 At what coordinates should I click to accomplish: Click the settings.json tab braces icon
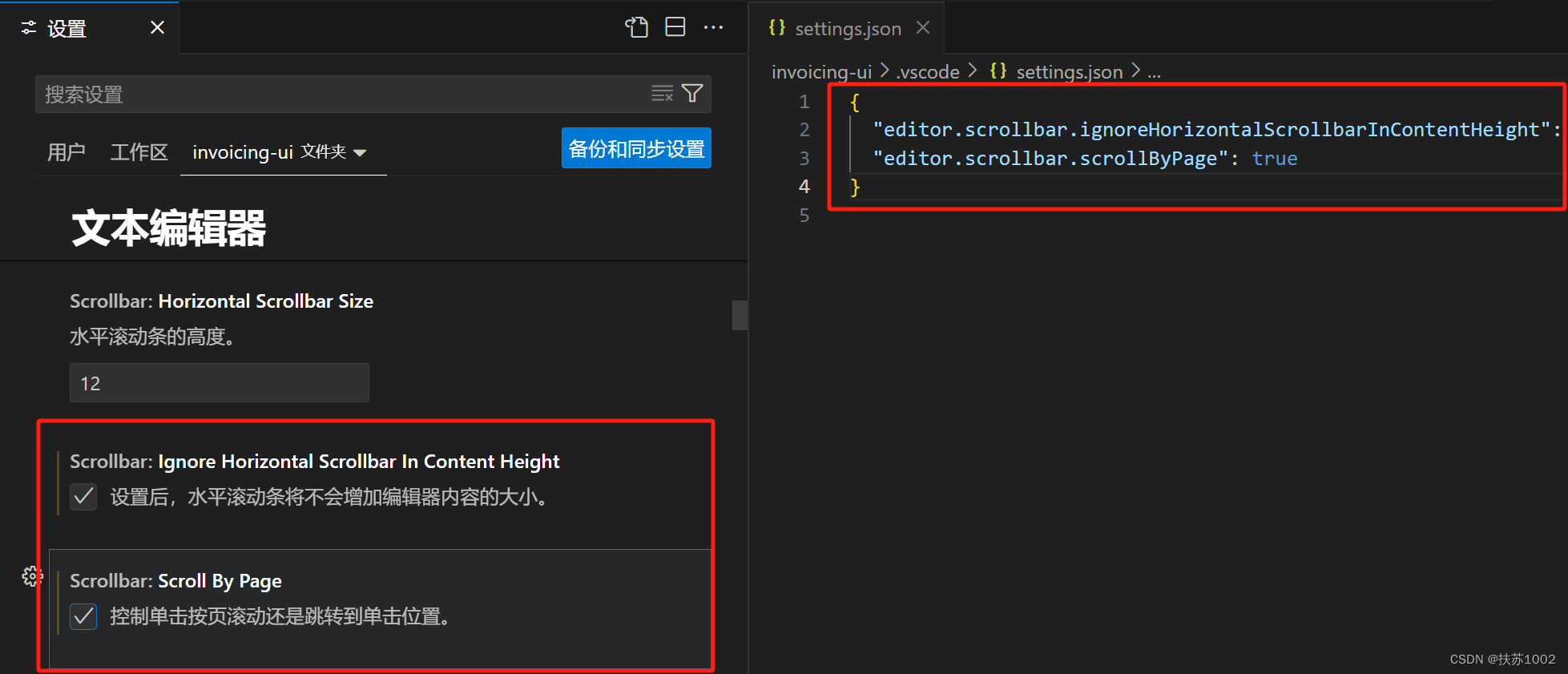(x=776, y=28)
